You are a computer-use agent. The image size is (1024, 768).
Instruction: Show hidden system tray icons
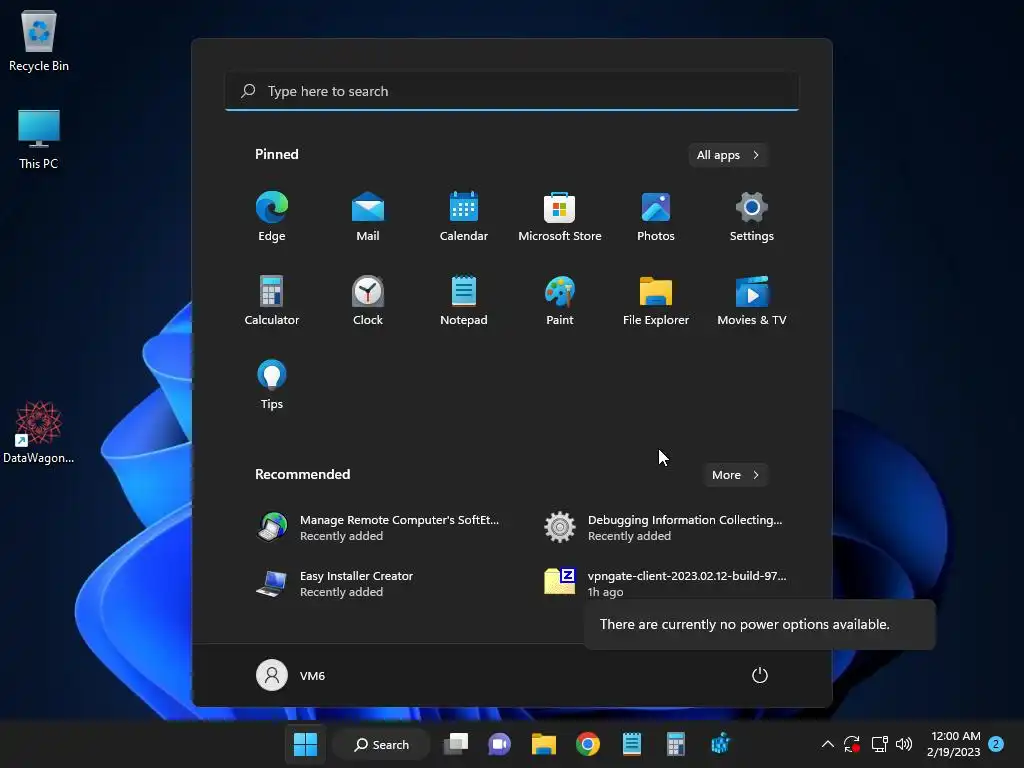(827, 744)
